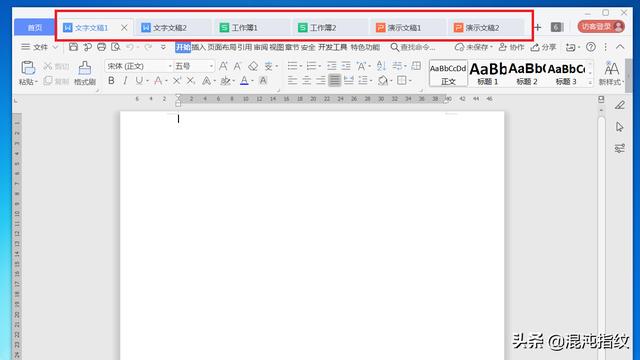Click the sort A-Z icon
This screenshot has width=640, height=360.
(381, 66)
